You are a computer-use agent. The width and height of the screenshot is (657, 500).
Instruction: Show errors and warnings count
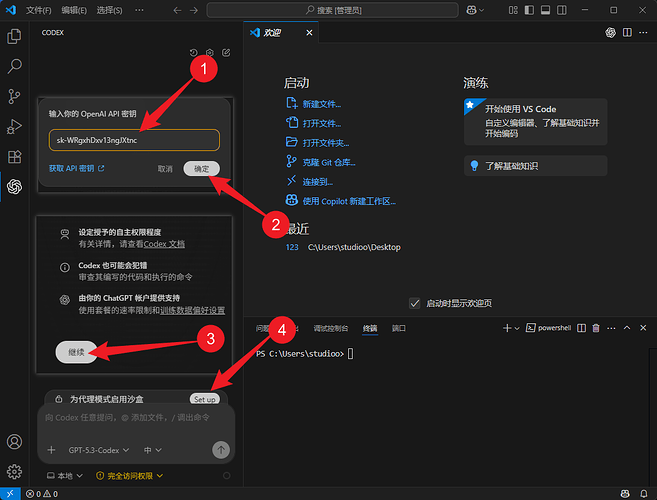coord(42,494)
